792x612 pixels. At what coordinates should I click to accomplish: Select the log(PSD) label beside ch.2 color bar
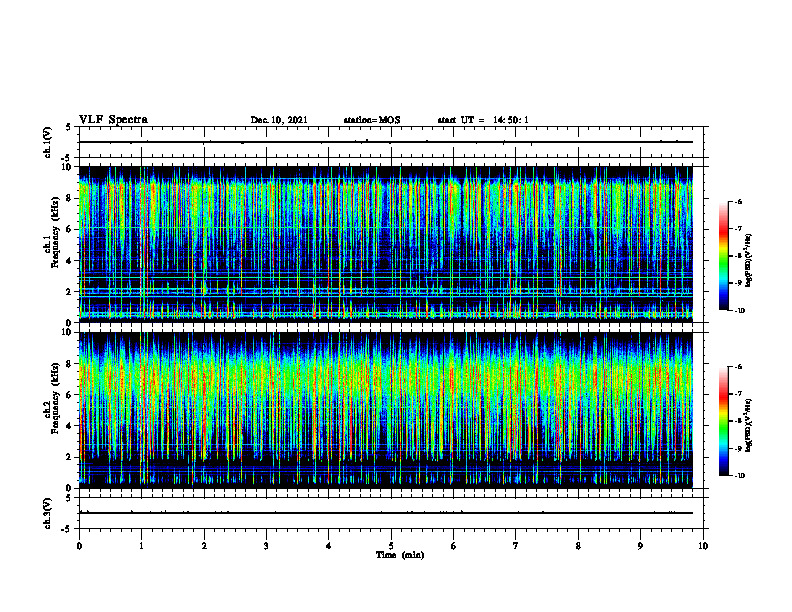[x=749, y=426]
